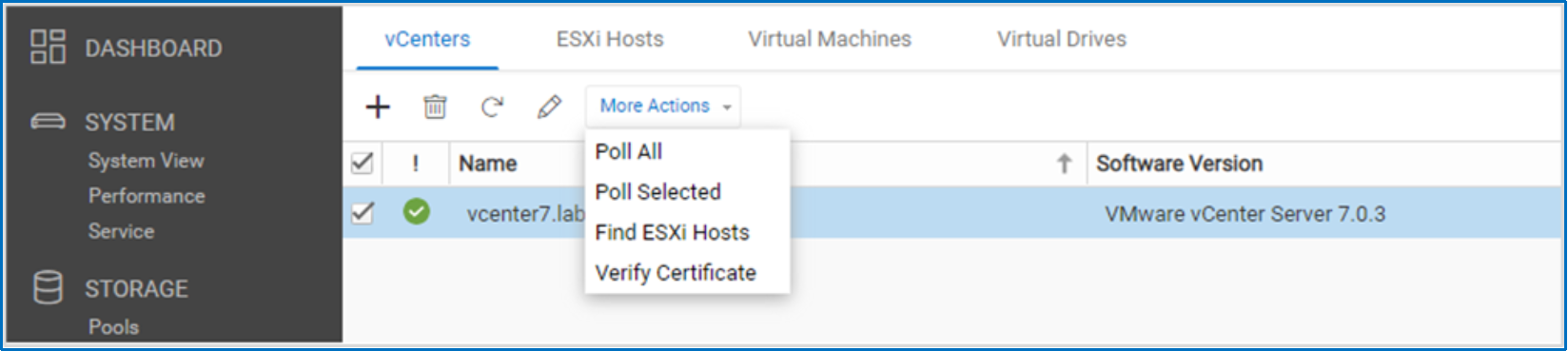
Task: Open the Virtual Drives tab
Action: click(x=1062, y=39)
